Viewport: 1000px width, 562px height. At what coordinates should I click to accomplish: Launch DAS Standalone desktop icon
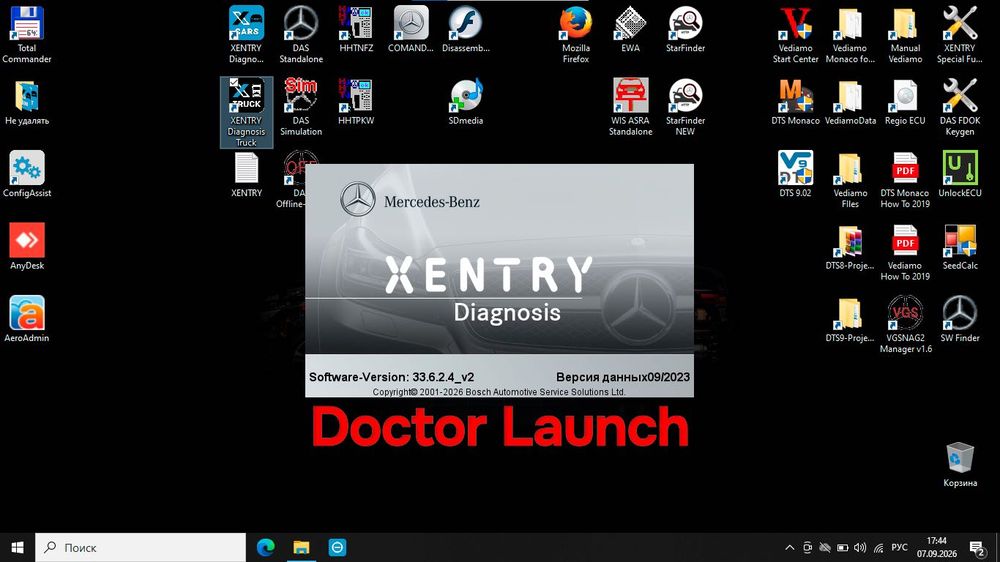(301, 34)
